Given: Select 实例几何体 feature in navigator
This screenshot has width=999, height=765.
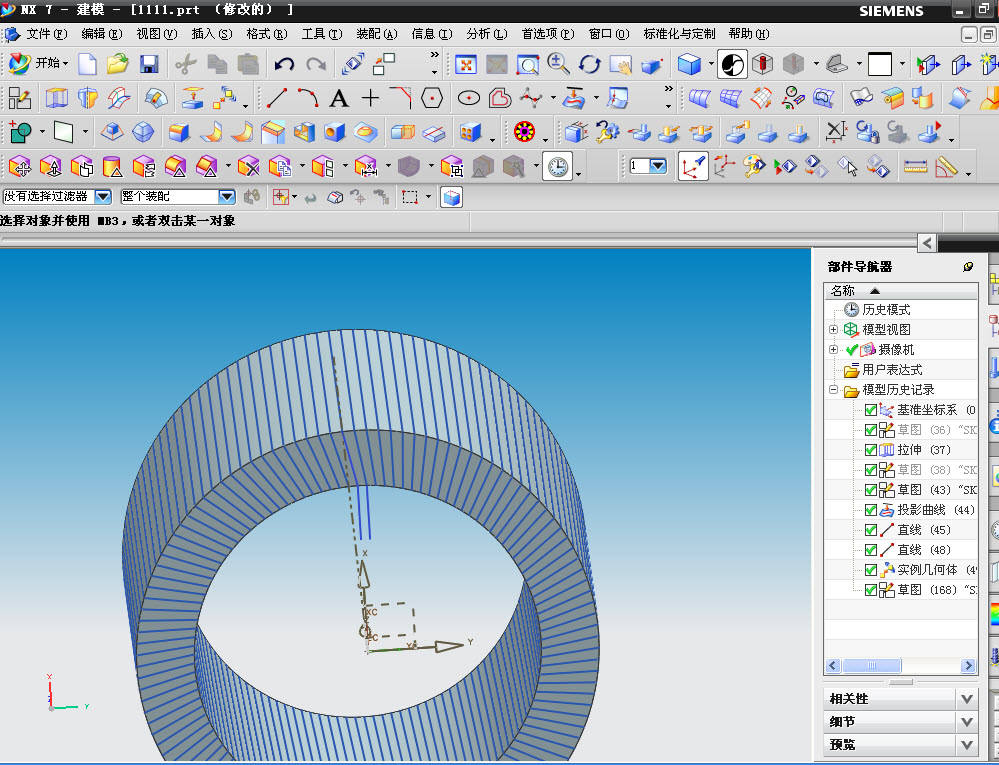Looking at the screenshot, I should pos(927,570).
